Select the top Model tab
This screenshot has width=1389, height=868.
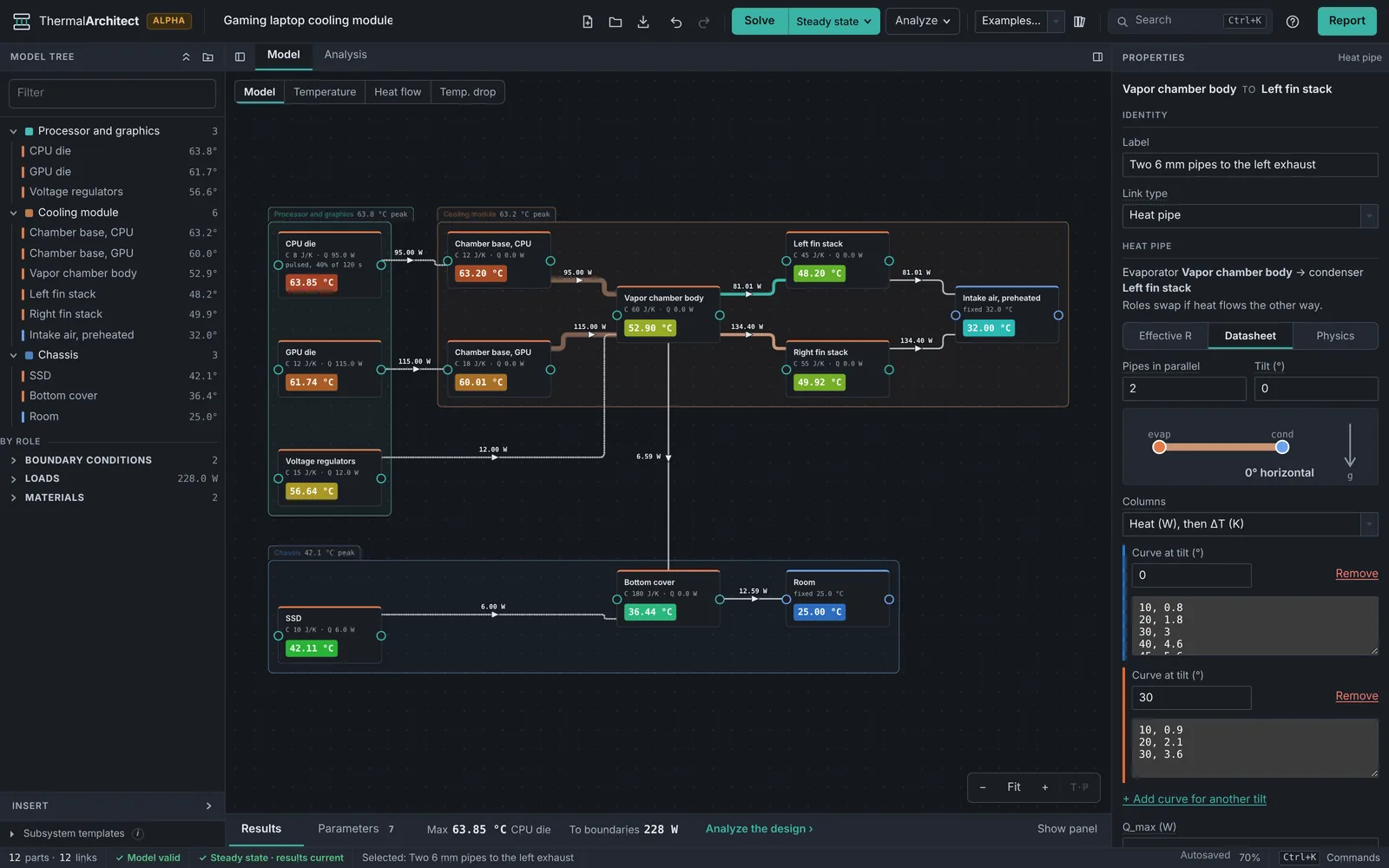(x=284, y=55)
